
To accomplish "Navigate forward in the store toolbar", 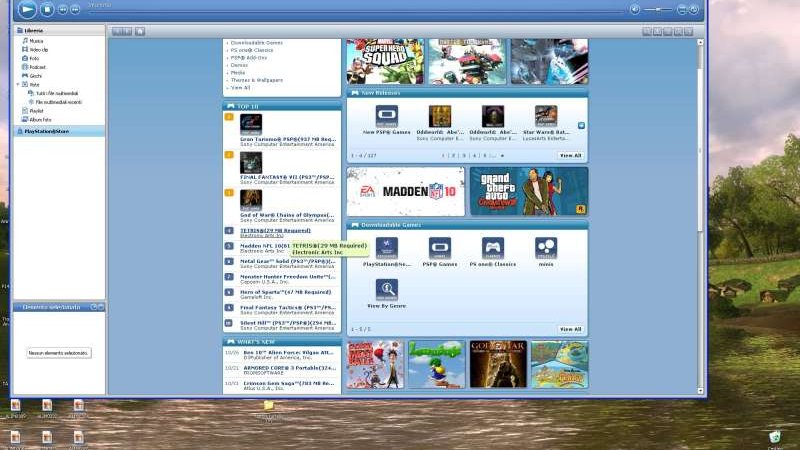I will coord(127,32).
